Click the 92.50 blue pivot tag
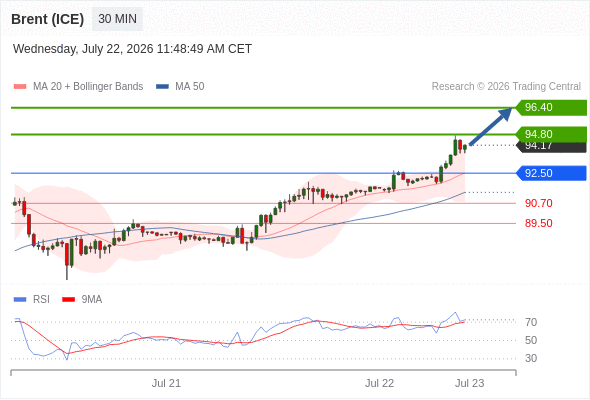Viewport: 590px width, 400px height. coord(551,173)
